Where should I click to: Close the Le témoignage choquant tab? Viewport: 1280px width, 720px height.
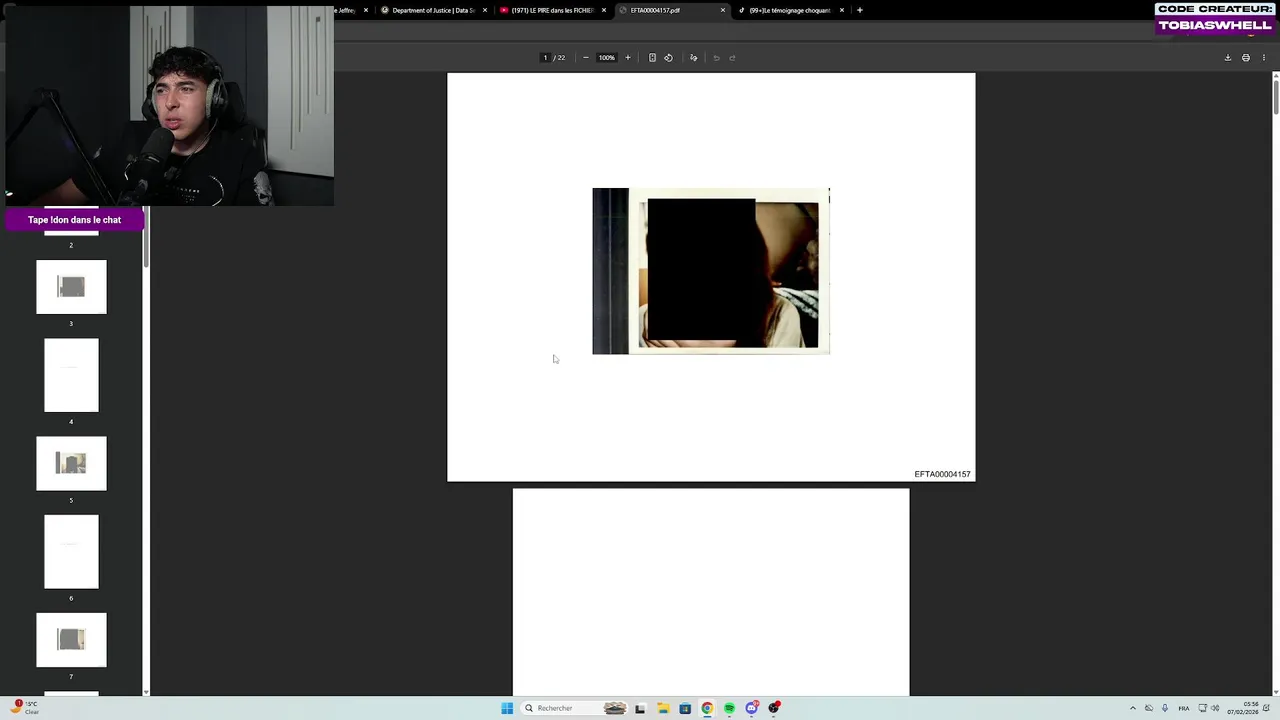click(842, 10)
